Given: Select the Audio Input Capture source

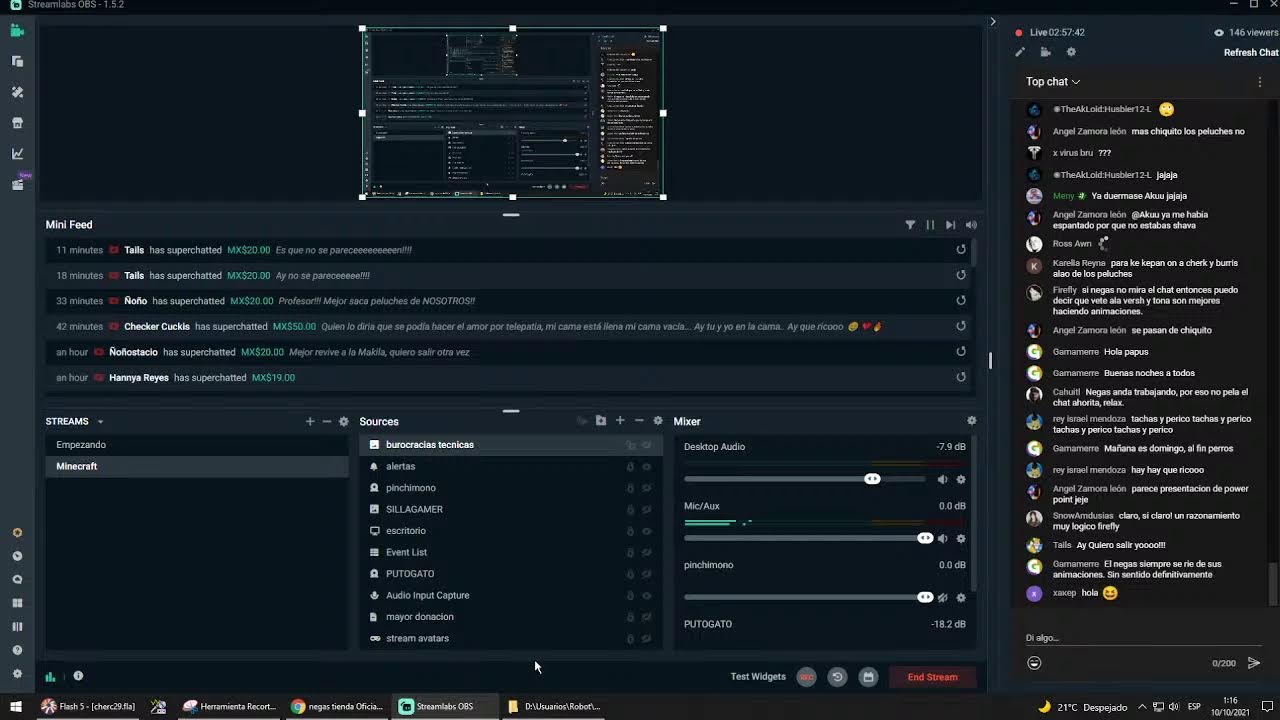Looking at the screenshot, I should [x=510, y=595].
